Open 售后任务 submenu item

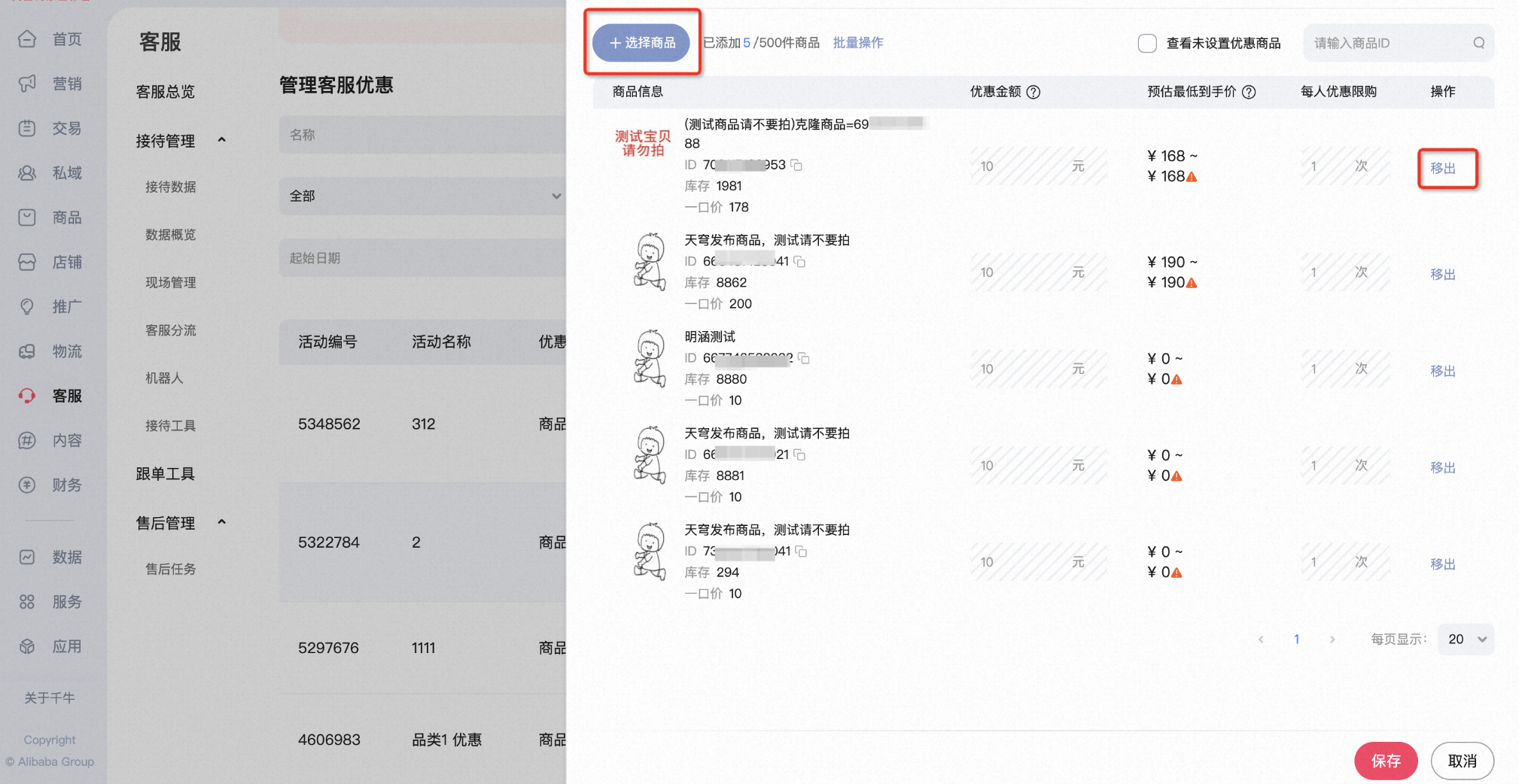(x=171, y=570)
